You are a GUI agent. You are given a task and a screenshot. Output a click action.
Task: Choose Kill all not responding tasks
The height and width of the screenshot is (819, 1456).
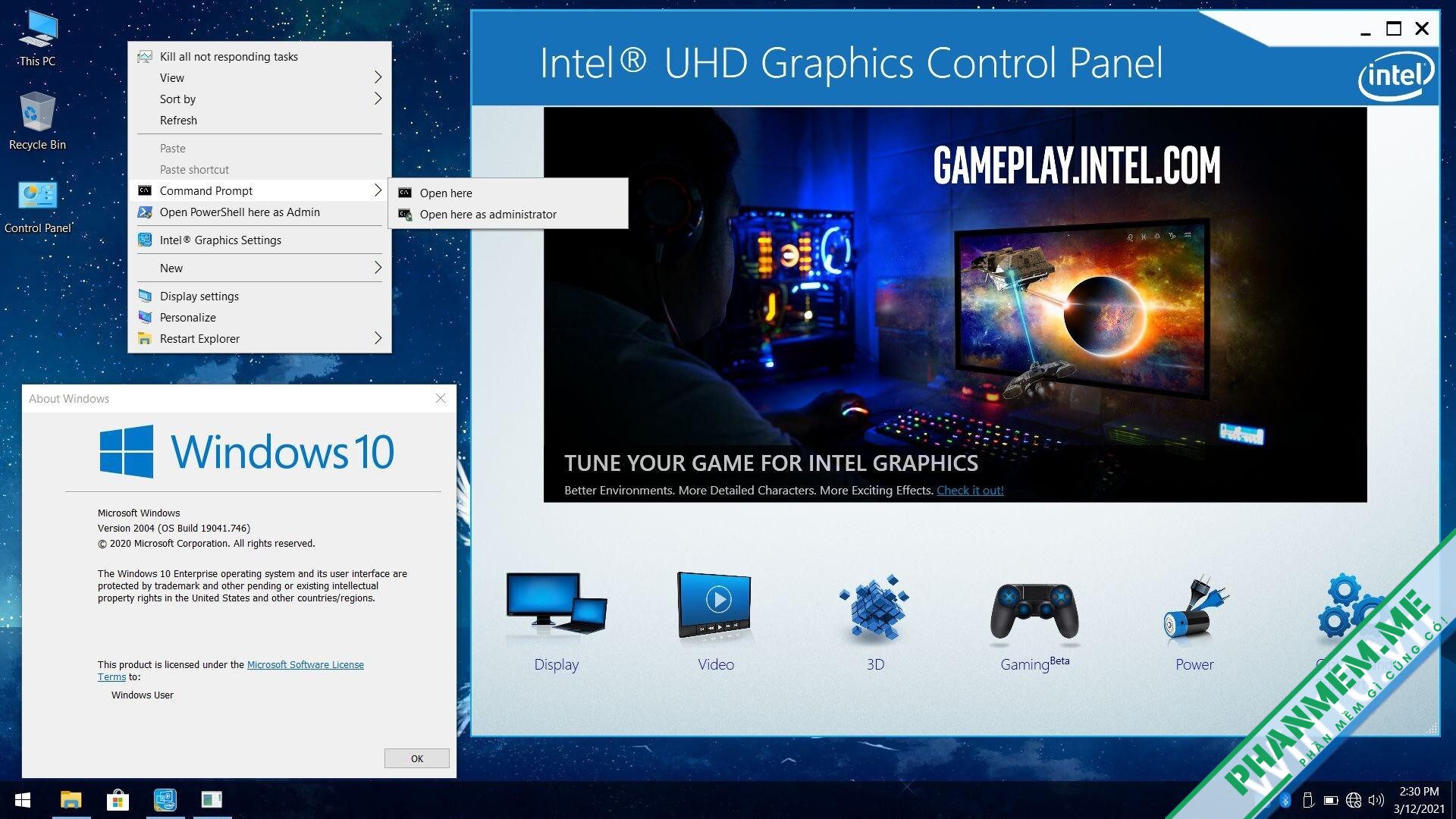click(x=259, y=57)
